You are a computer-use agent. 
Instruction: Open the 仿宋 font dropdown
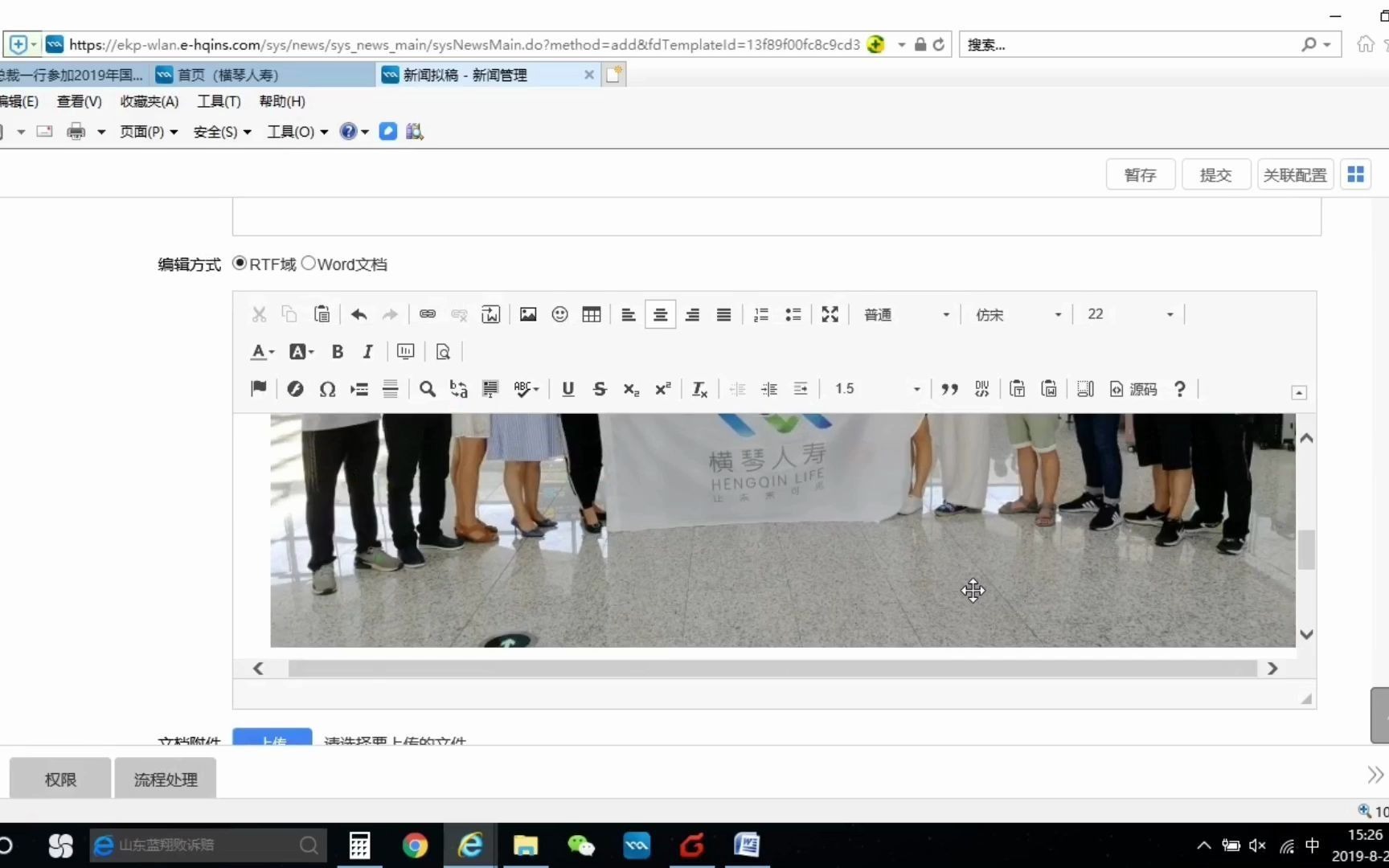1018,314
